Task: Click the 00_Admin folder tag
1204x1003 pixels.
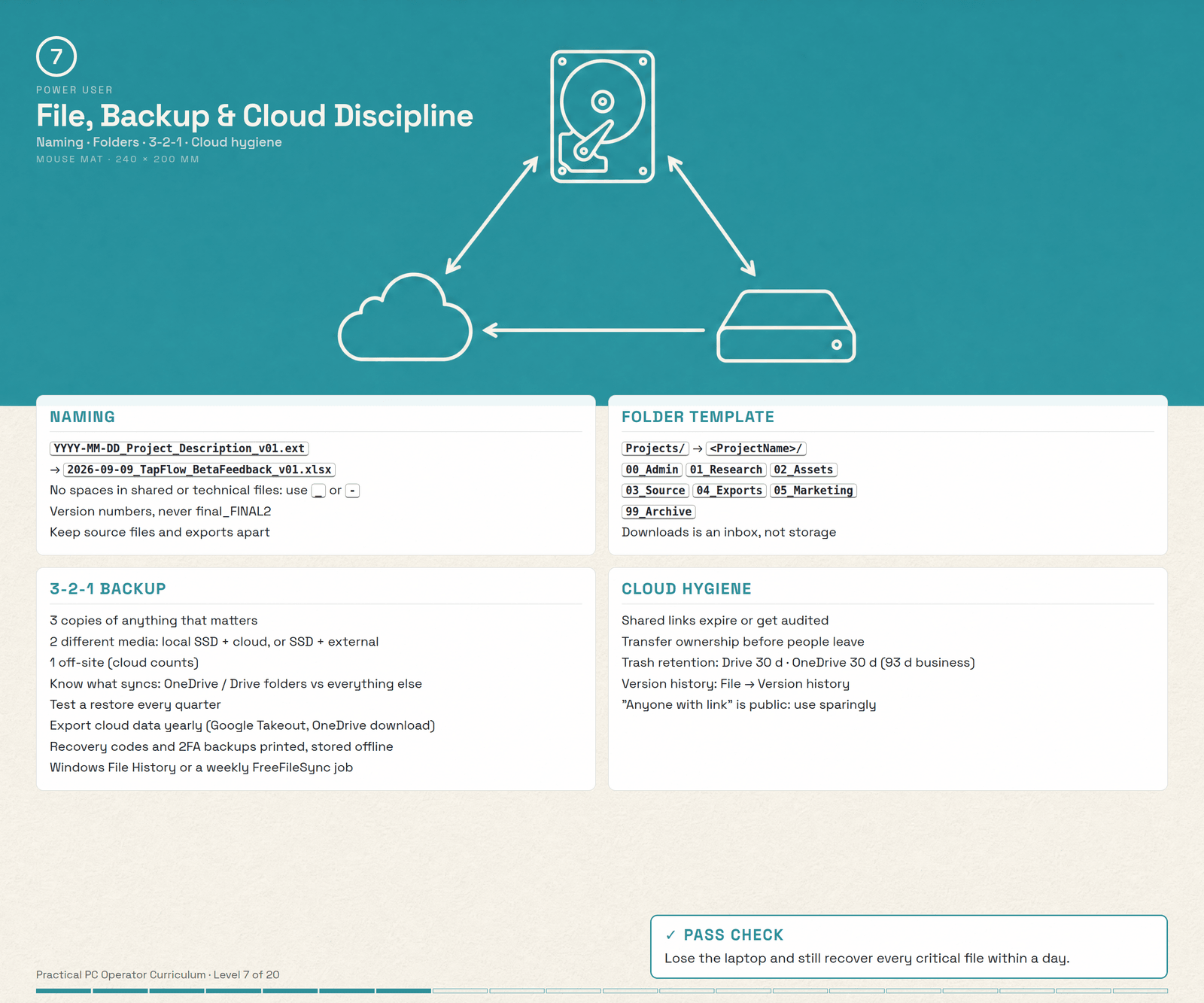Action: pos(652,470)
